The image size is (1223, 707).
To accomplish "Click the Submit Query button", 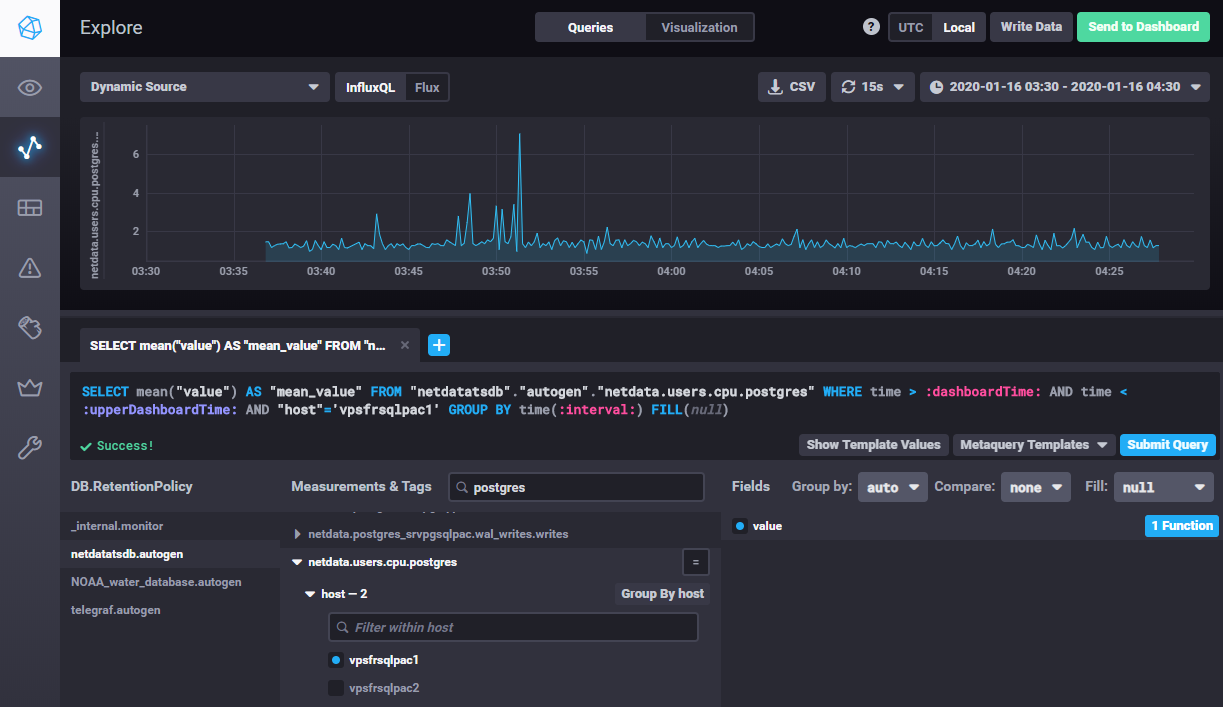I will pos(1167,445).
